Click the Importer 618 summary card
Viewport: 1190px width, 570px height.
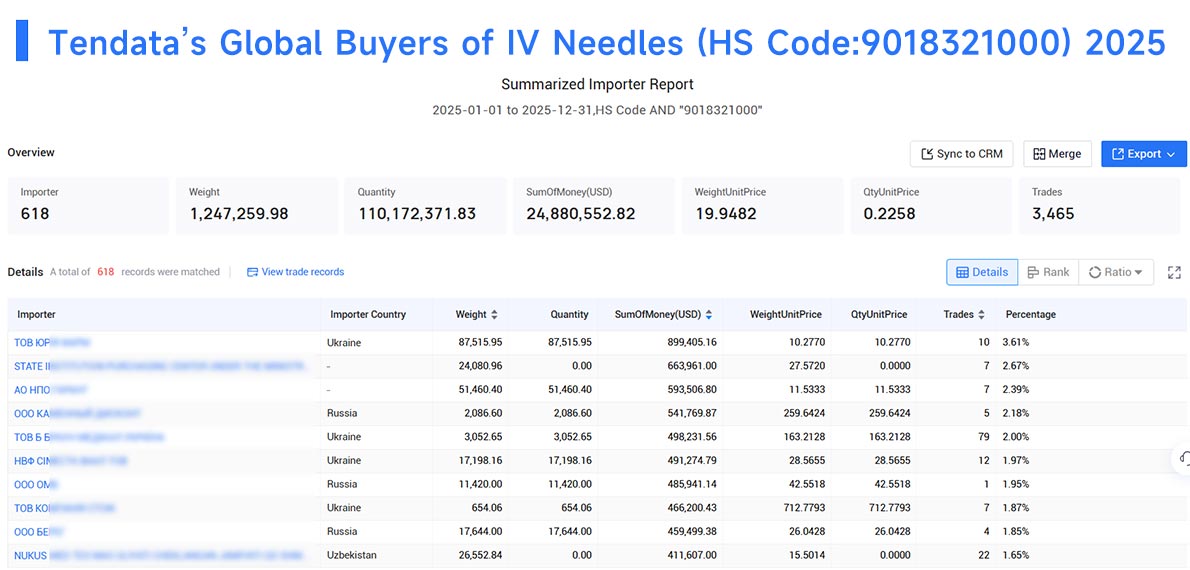(88, 206)
